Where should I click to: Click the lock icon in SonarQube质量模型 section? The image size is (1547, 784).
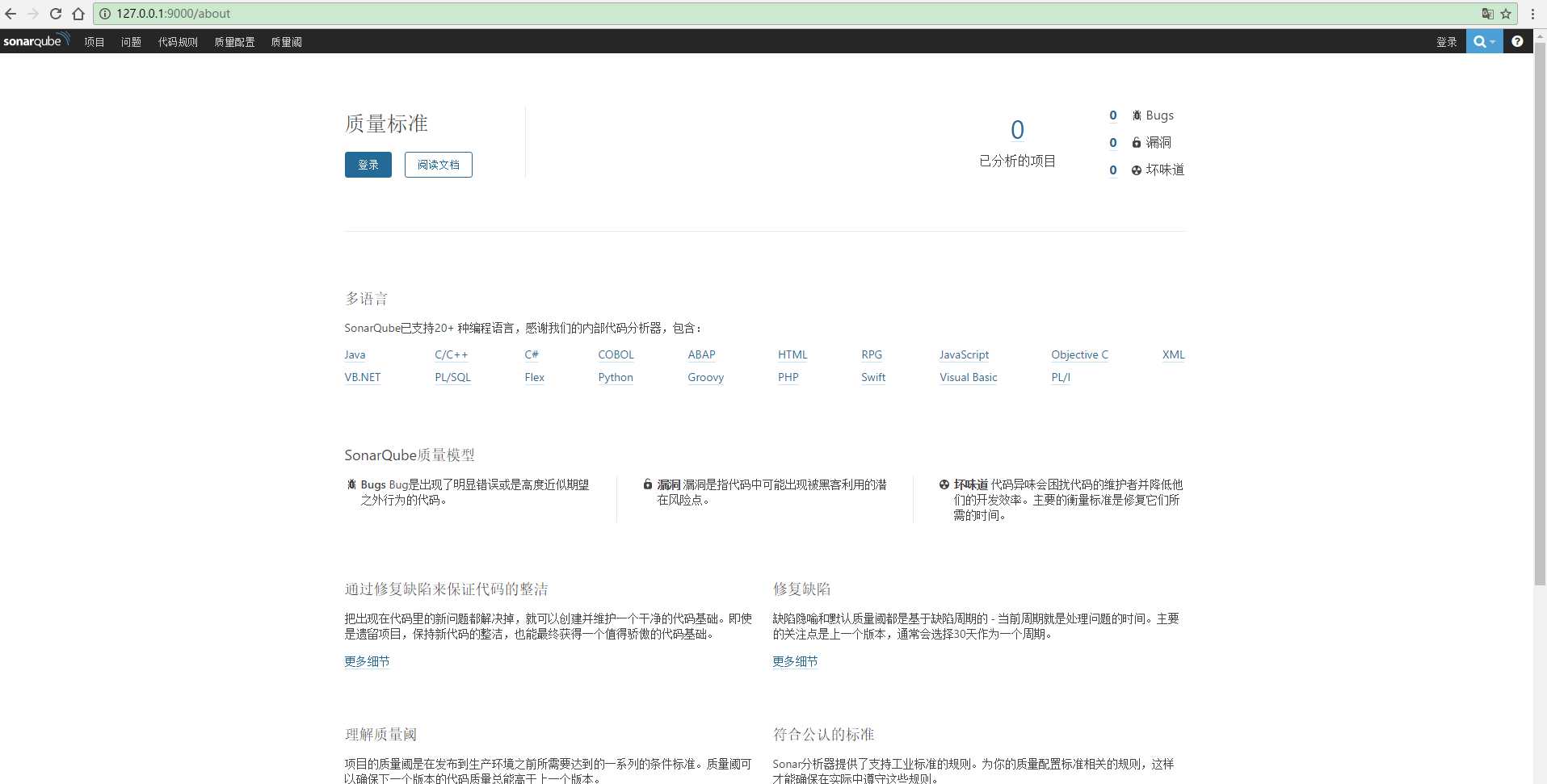[648, 484]
